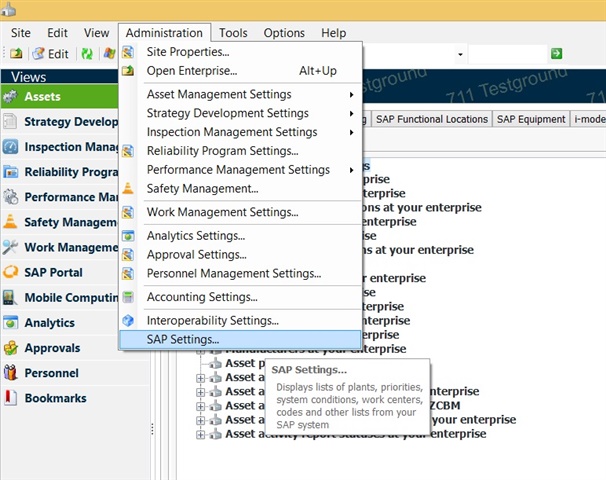Screen dimensions: 606x480
Task: Click the Analytics view icon
Action: 10,322
